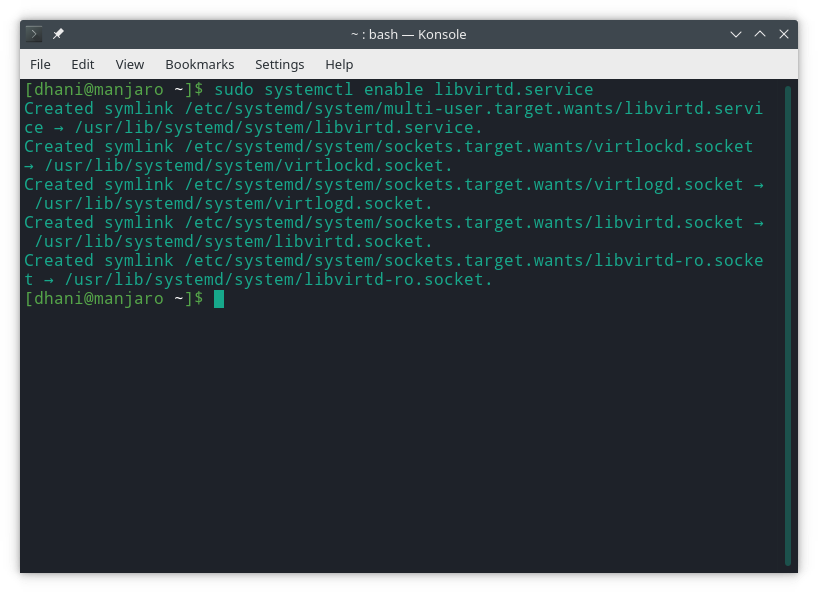818x593 pixels.
Task: Open the Edit menu
Action: 82,64
